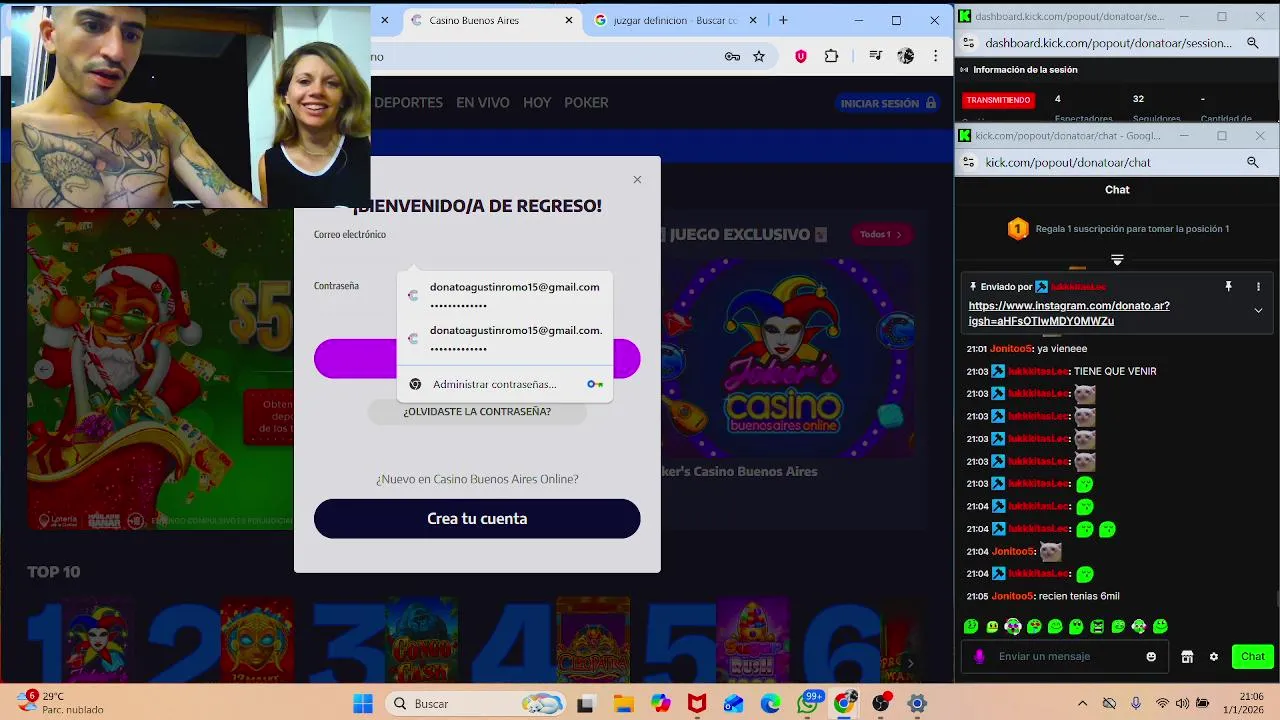Select second saved donatoagustinromo15@gmail.com credential
Viewport: 1280px width, 720px height.
point(505,339)
